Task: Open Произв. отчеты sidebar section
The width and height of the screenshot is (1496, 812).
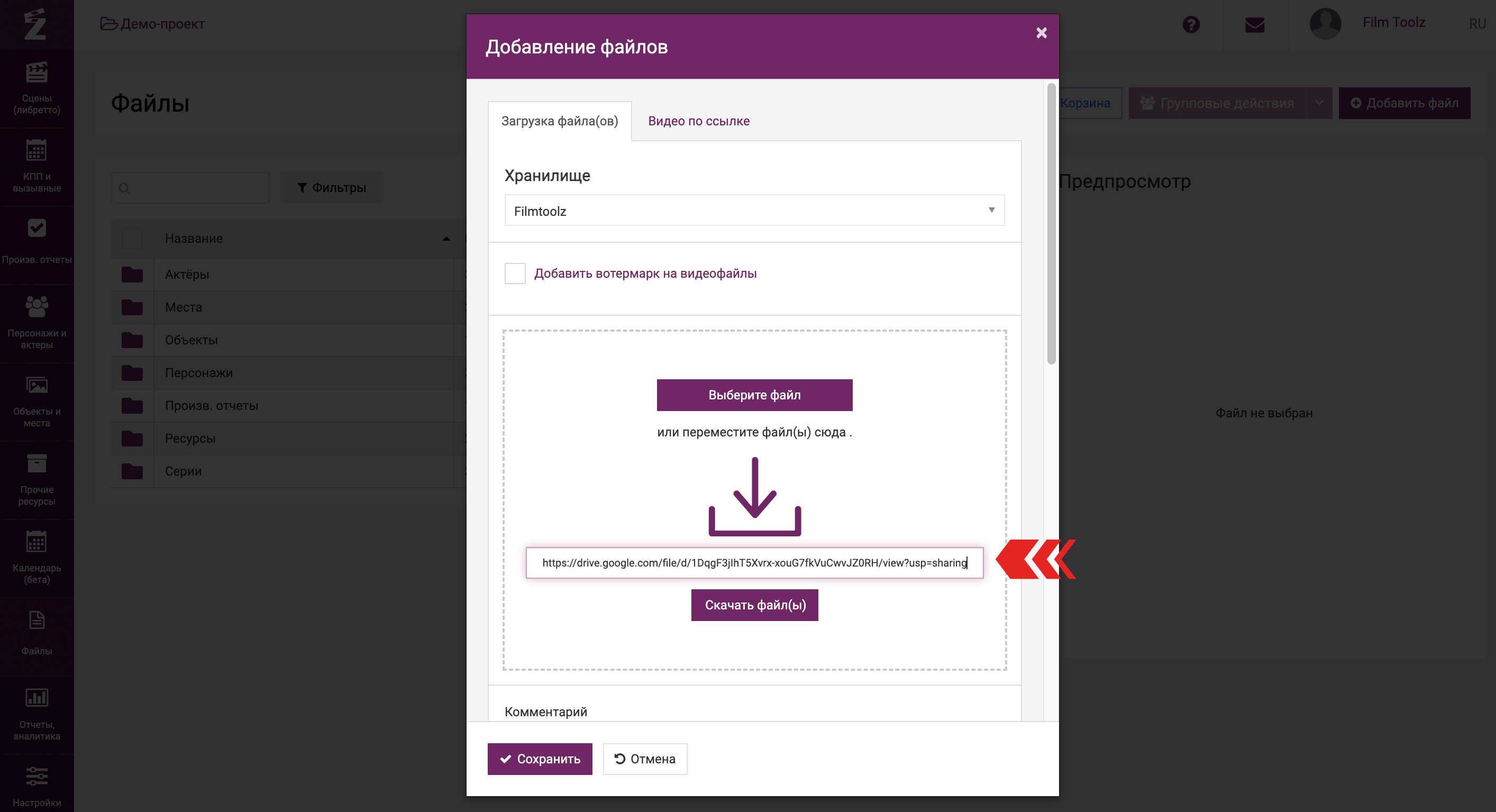Action: coord(37,244)
